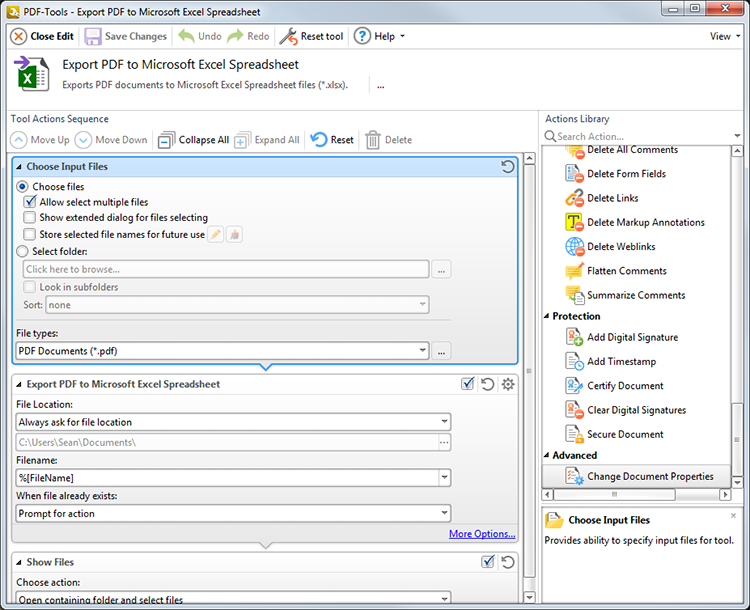Browse for folder with ellipsis button
The image size is (750, 610).
tap(441, 269)
